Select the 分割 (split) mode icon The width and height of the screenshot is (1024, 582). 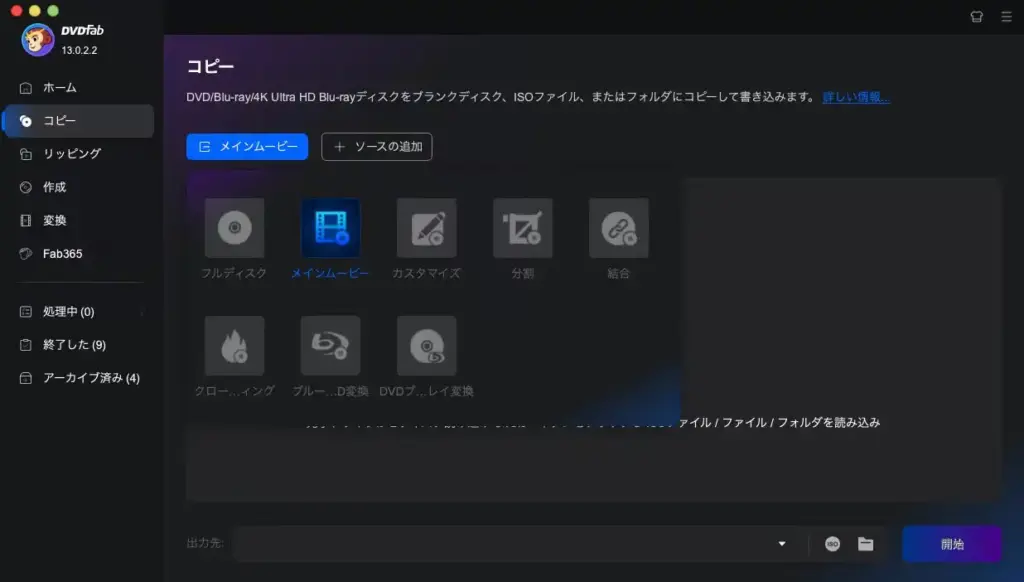[x=522, y=227]
